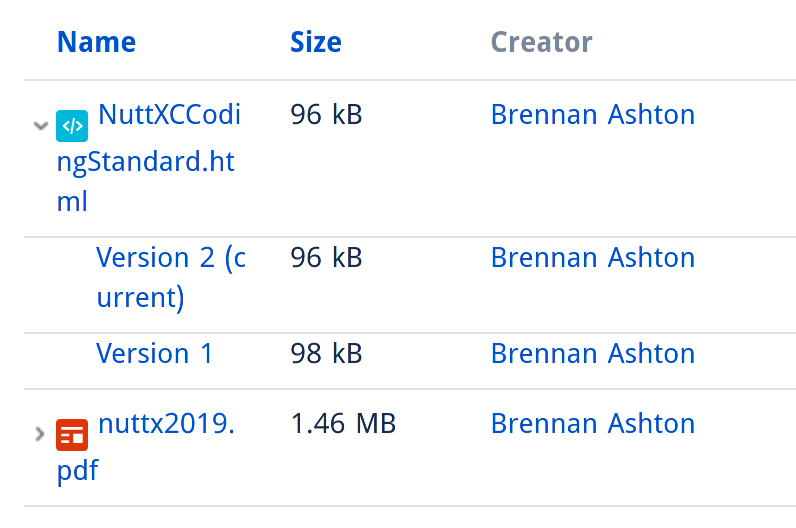Click the 96 kB size of html file
Image resolution: width=796 pixels, height=528 pixels.
click(x=326, y=115)
